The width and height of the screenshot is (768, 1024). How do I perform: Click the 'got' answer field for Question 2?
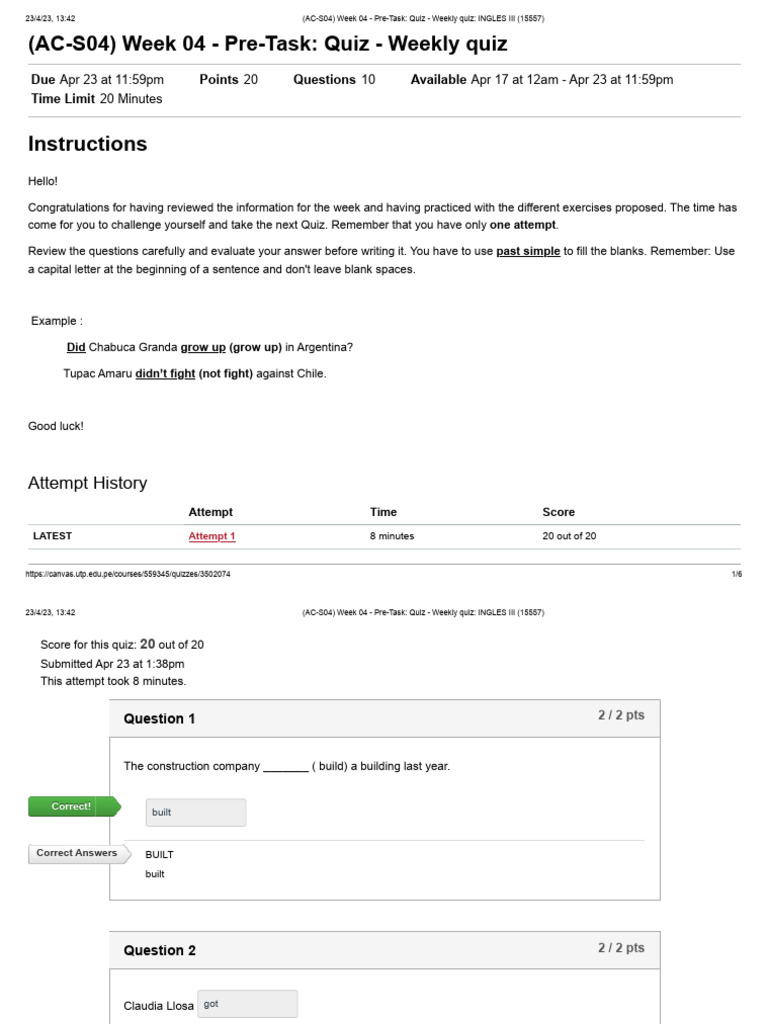click(x=248, y=1004)
